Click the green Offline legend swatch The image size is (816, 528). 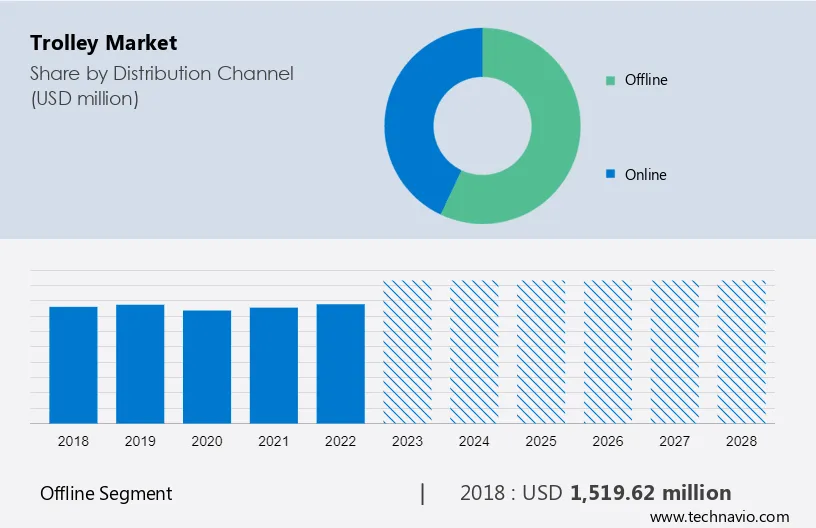click(x=610, y=80)
